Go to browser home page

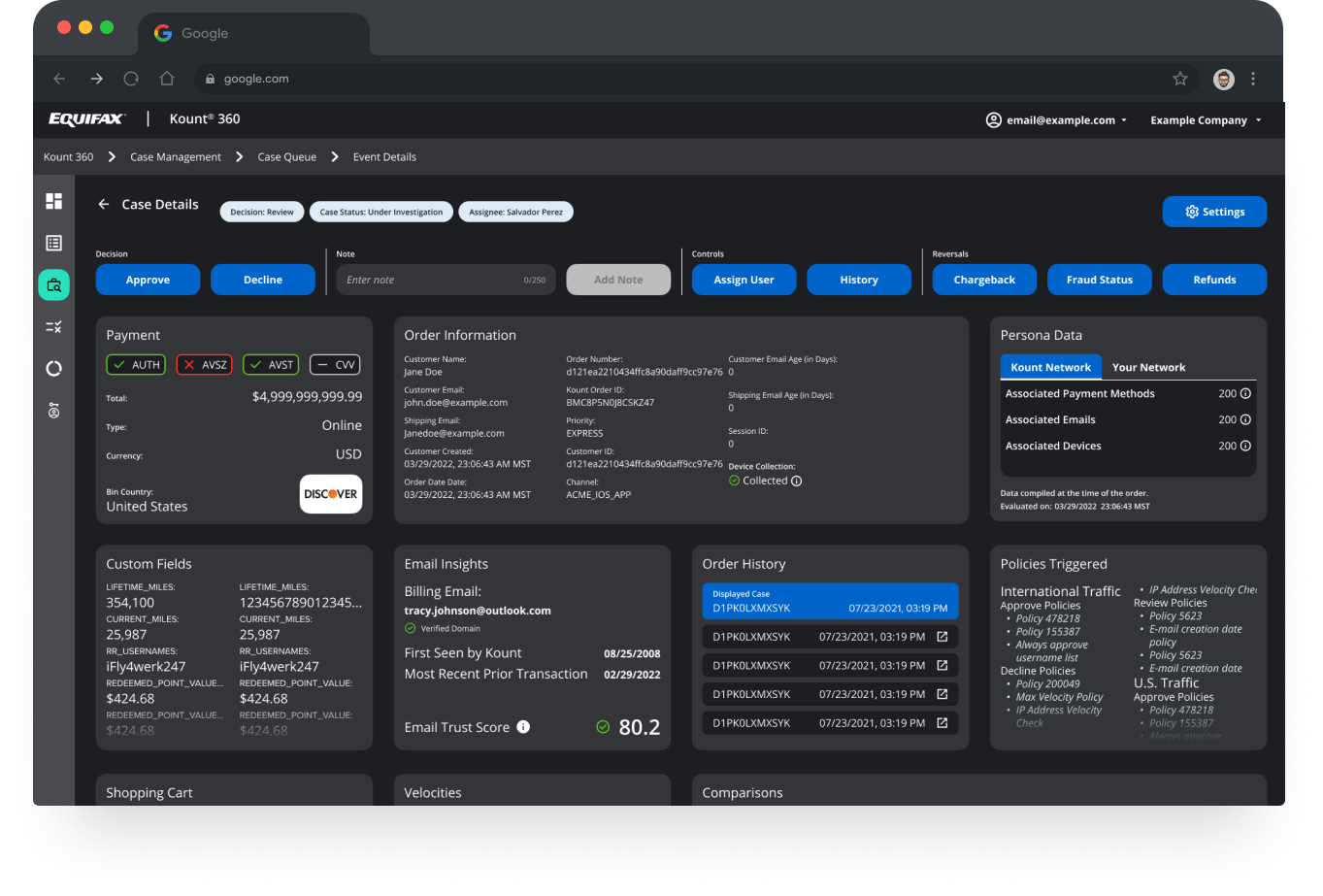(167, 79)
